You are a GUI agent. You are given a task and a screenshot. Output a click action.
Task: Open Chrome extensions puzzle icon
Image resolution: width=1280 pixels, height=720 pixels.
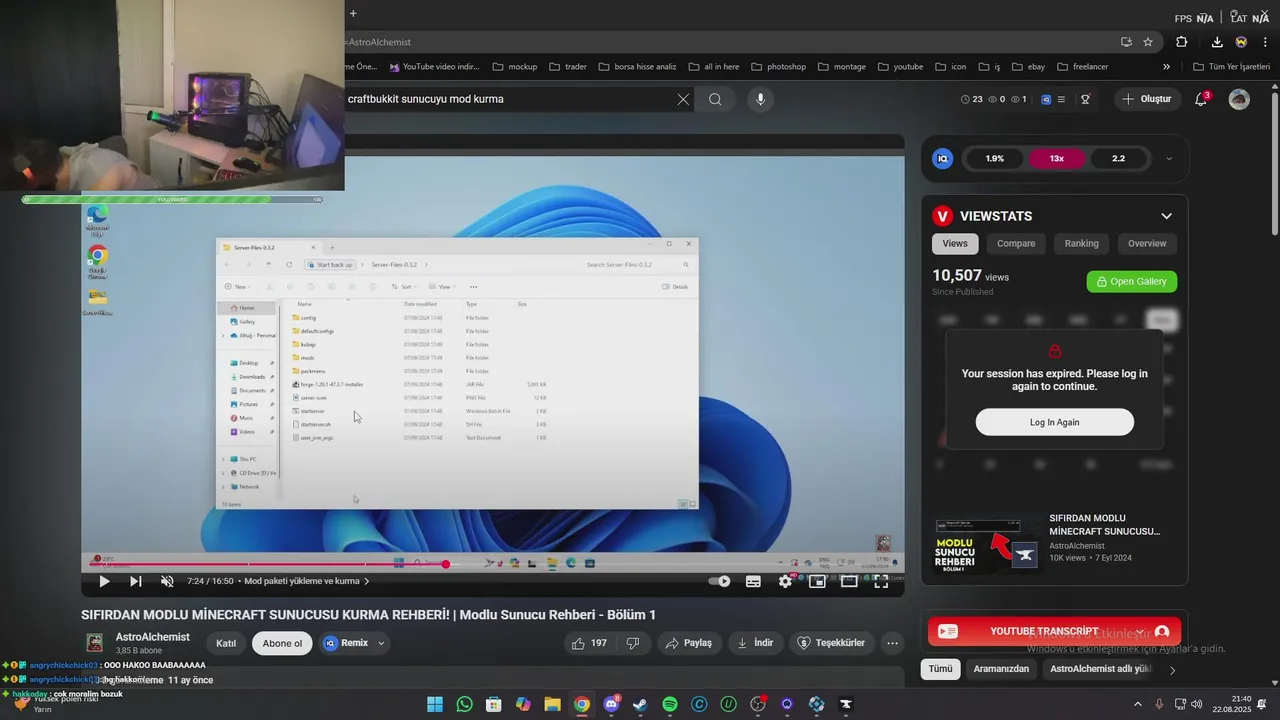coord(1182,42)
